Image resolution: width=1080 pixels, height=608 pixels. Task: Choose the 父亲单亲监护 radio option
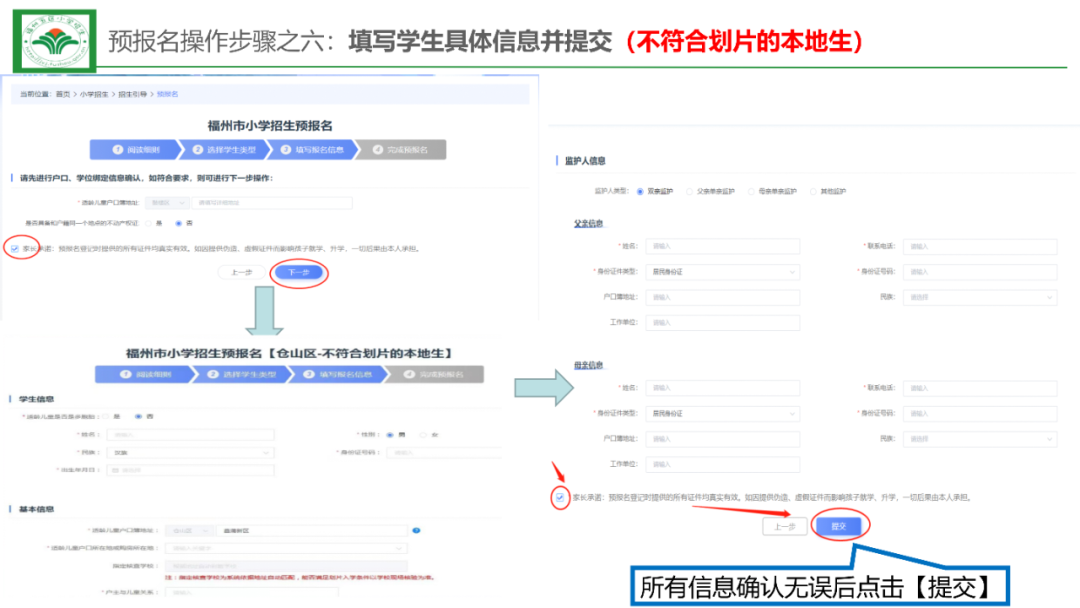pos(690,190)
